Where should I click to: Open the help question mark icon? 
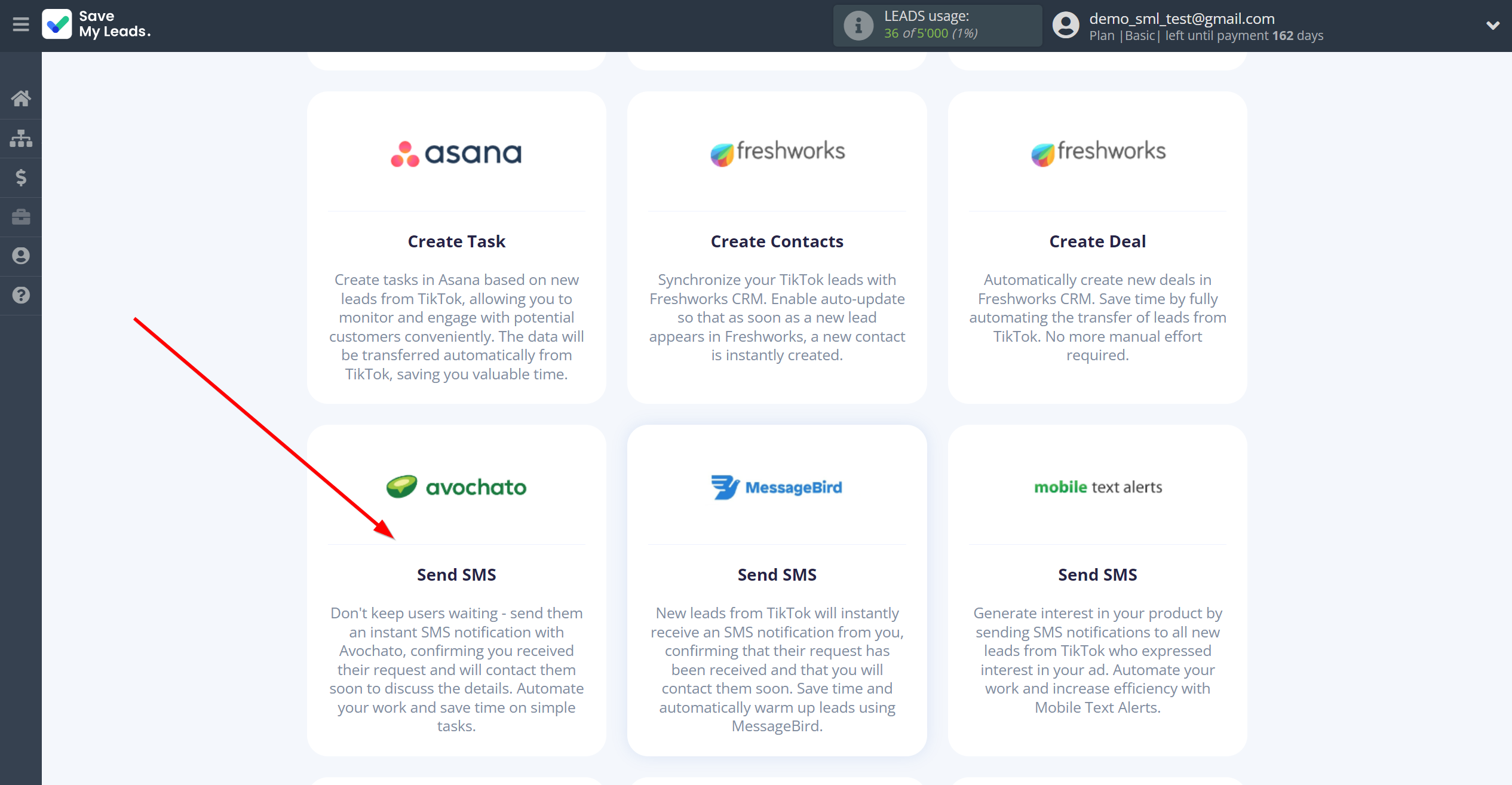pyautogui.click(x=21, y=296)
